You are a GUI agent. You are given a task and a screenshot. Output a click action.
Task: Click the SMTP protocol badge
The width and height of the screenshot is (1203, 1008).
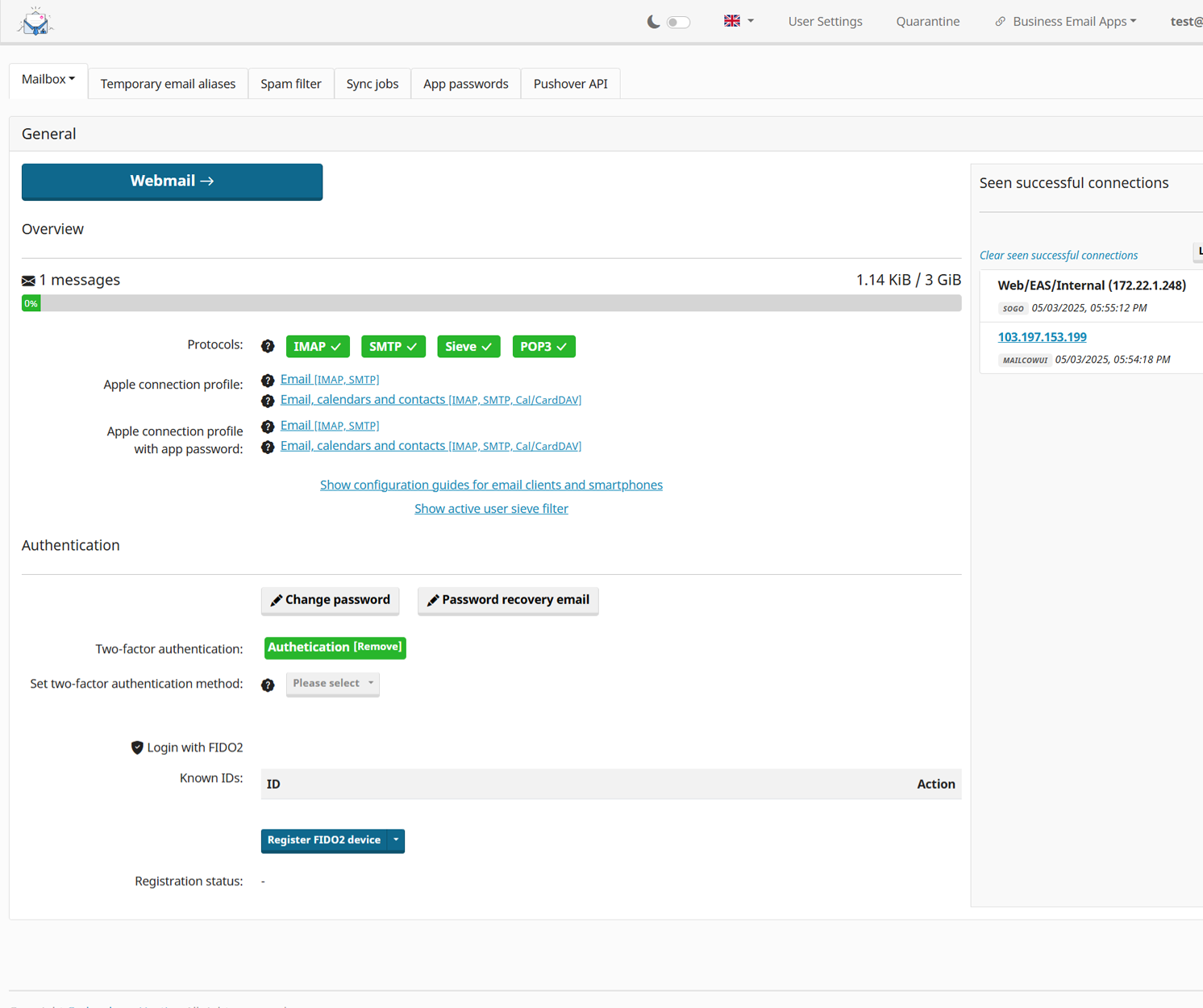393,347
